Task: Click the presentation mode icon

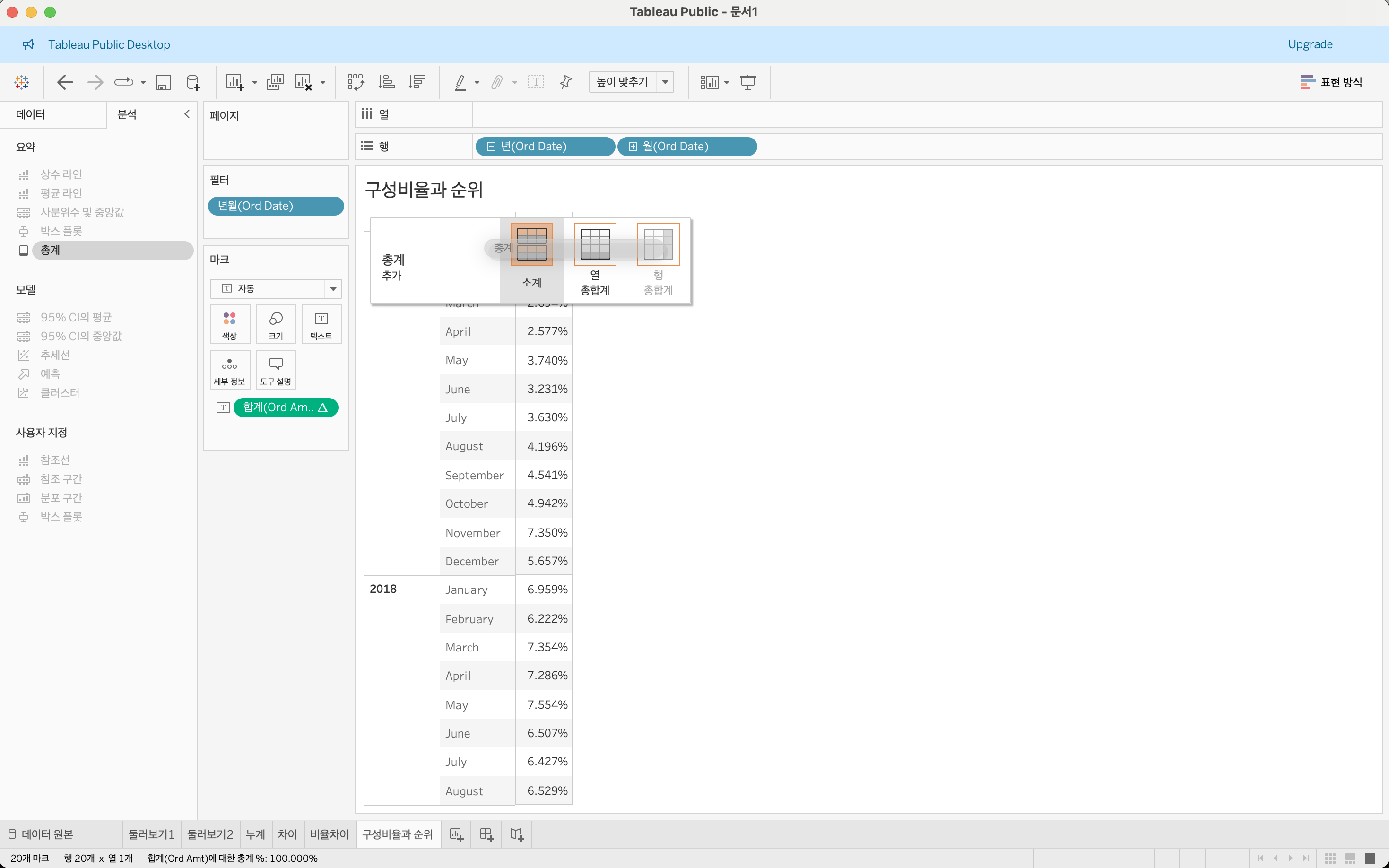Action: pos(747,82)
